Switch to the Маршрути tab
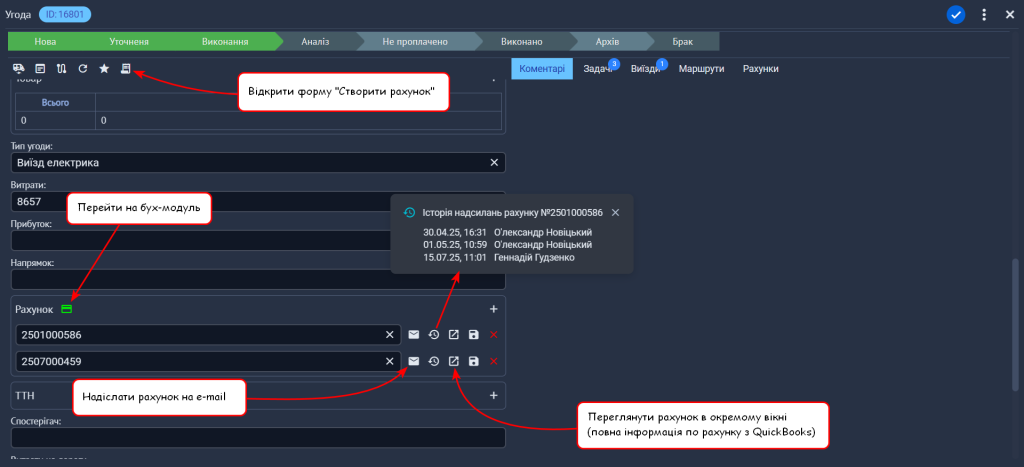Viewport: 1024px width, 467px height. click(x=701, y=69)
